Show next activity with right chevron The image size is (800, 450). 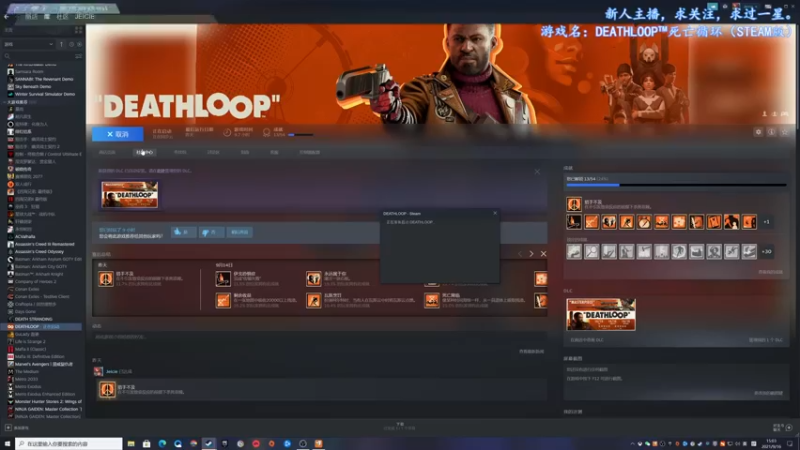pyautogui.click(x=531, y=254)
